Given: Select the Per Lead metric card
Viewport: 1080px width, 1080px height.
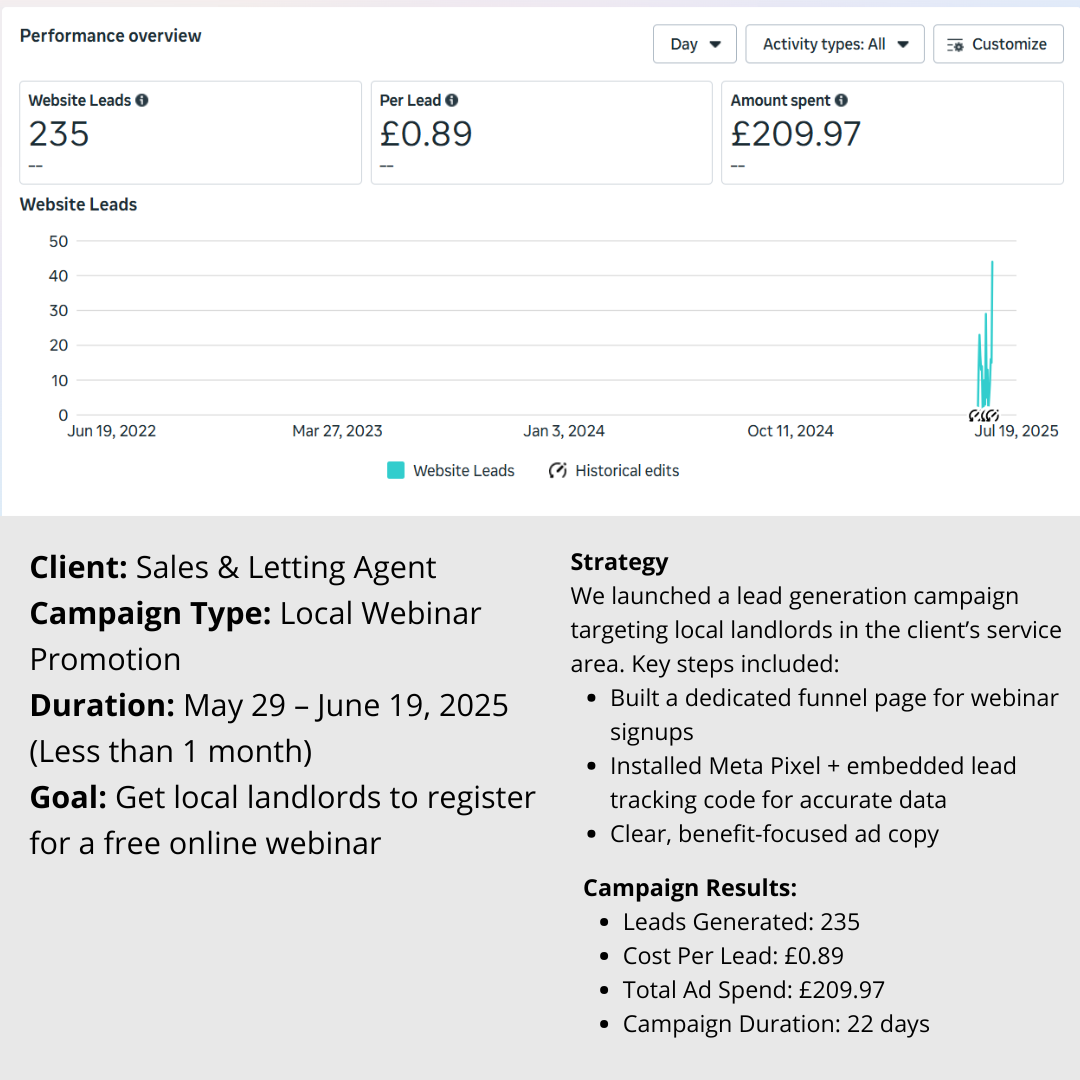Looking at the screenshot, I should tap(541, 133).
